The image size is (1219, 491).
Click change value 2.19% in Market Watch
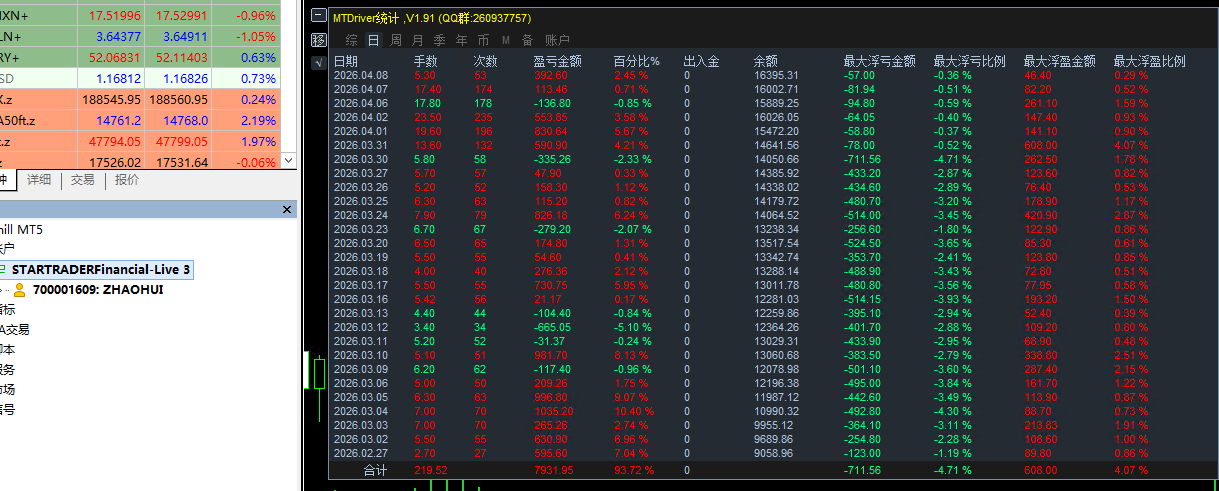tap(258, 121)
